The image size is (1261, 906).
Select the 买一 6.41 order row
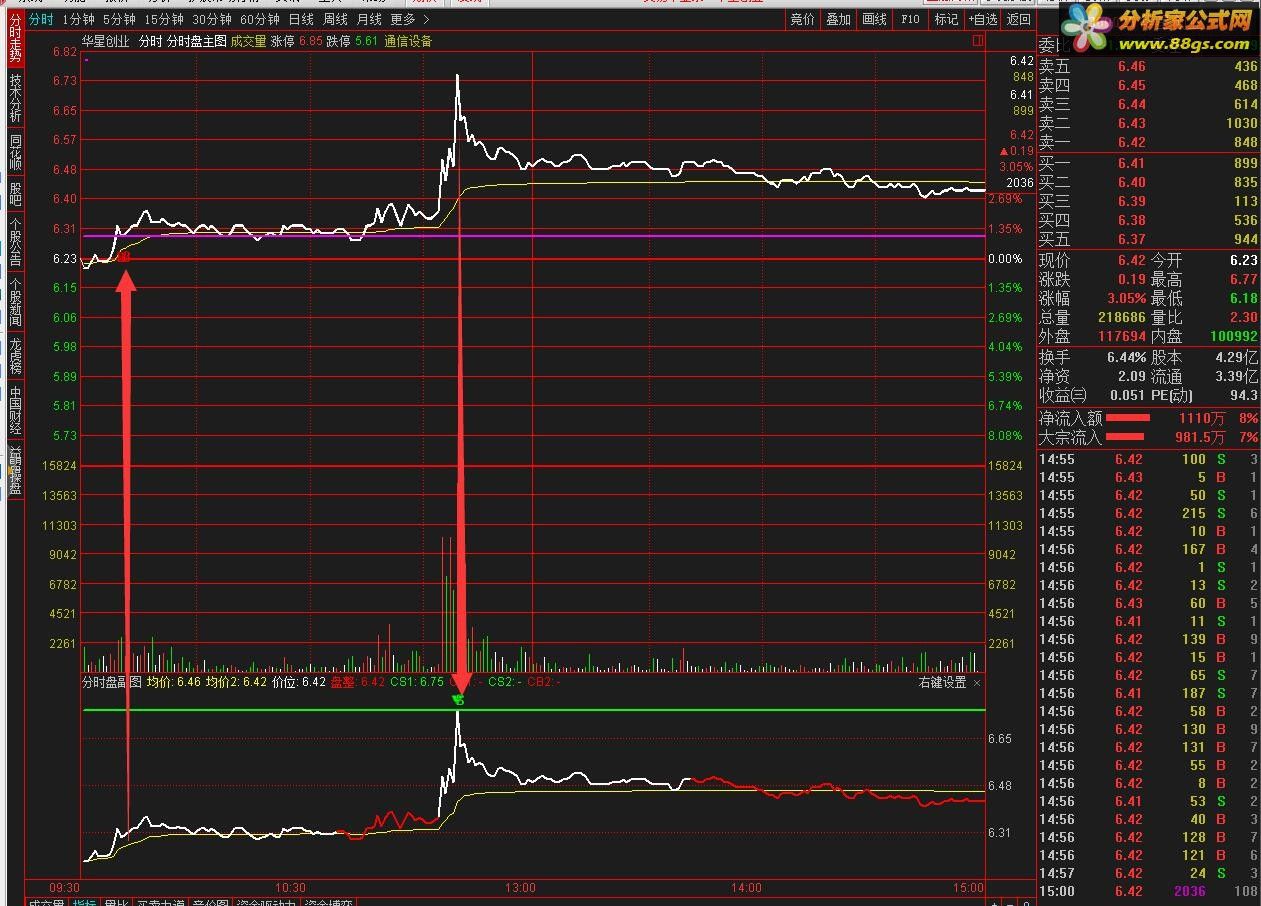pyautogui.click(x=1149, y=163)
